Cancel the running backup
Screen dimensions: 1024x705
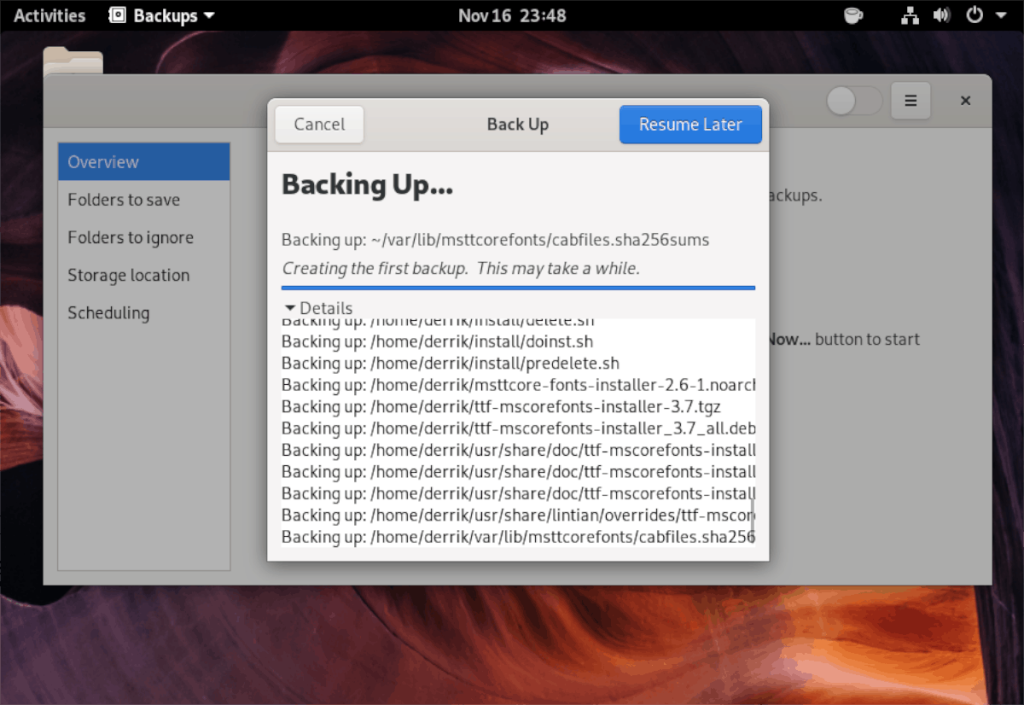point(318,124)
